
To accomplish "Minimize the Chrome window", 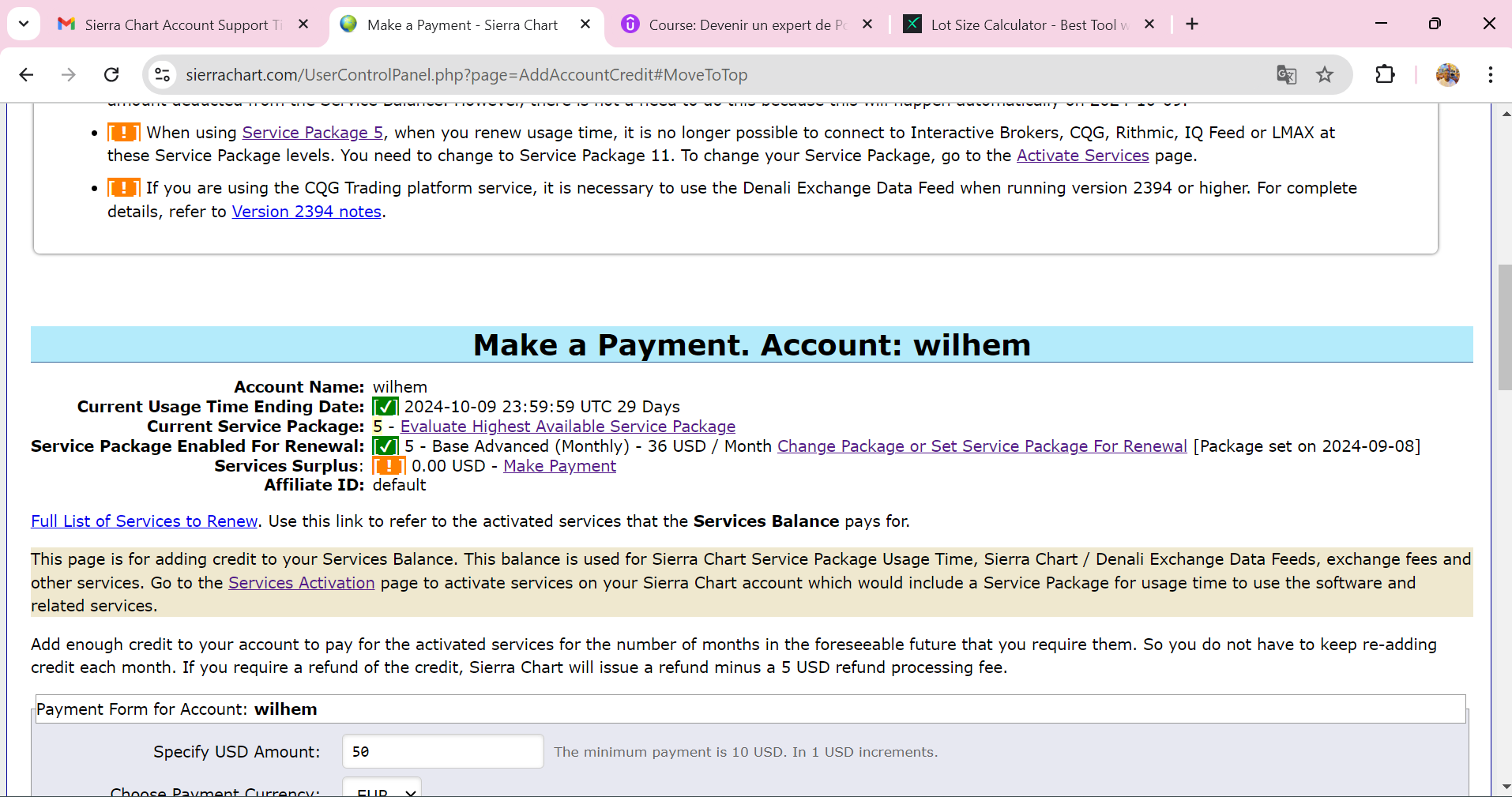I will point(1381,24).
